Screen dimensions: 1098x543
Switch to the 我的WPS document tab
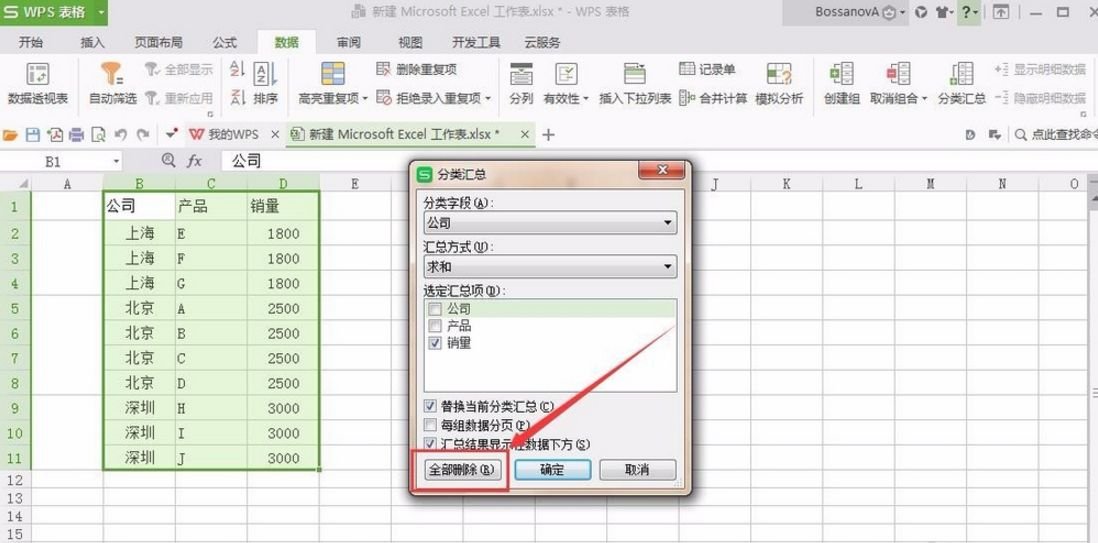(x=233, y=135)
